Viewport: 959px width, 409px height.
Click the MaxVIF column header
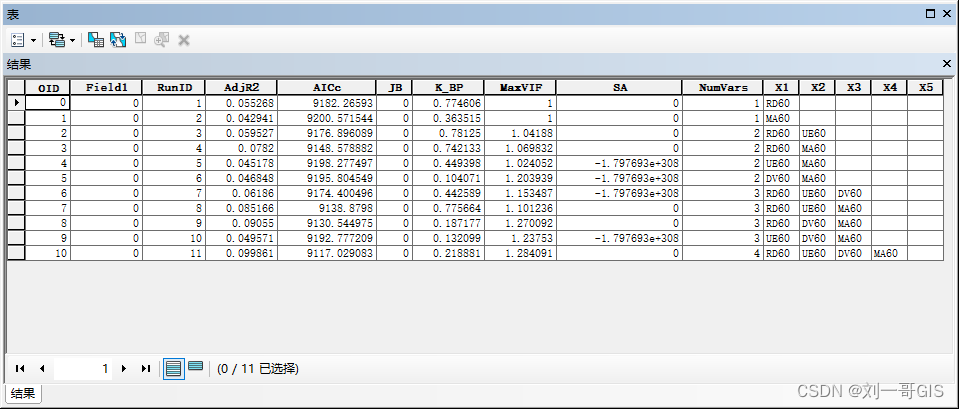(x=520, y=87)
